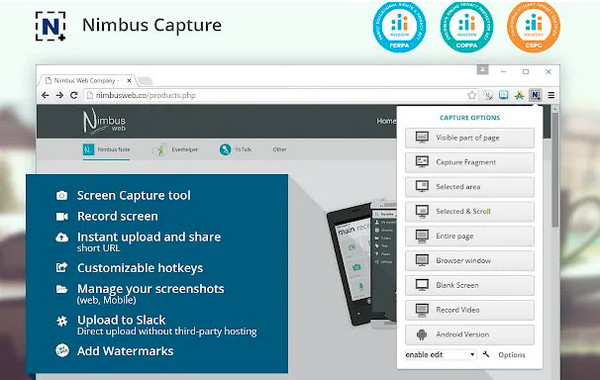
Task: Click the colorful pinwheel extension icon in toolbar
Action: [x=519, y=95]
